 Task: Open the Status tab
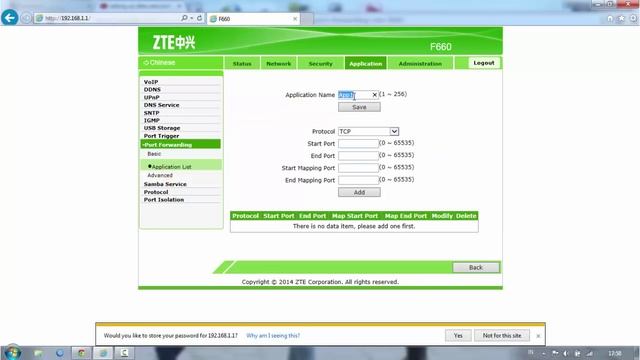[242, 63]
